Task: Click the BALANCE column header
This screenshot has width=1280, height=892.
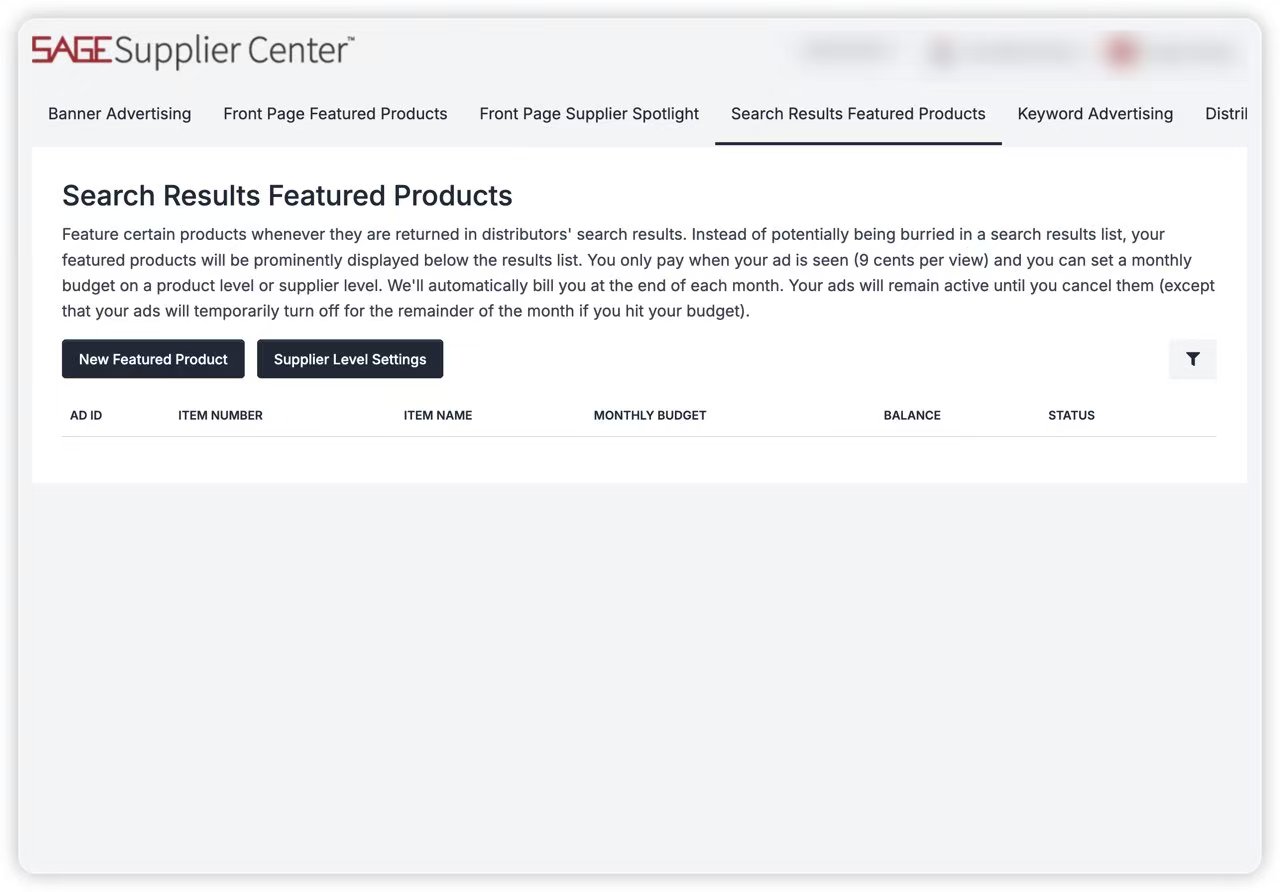Action: [x=912, y=416]
